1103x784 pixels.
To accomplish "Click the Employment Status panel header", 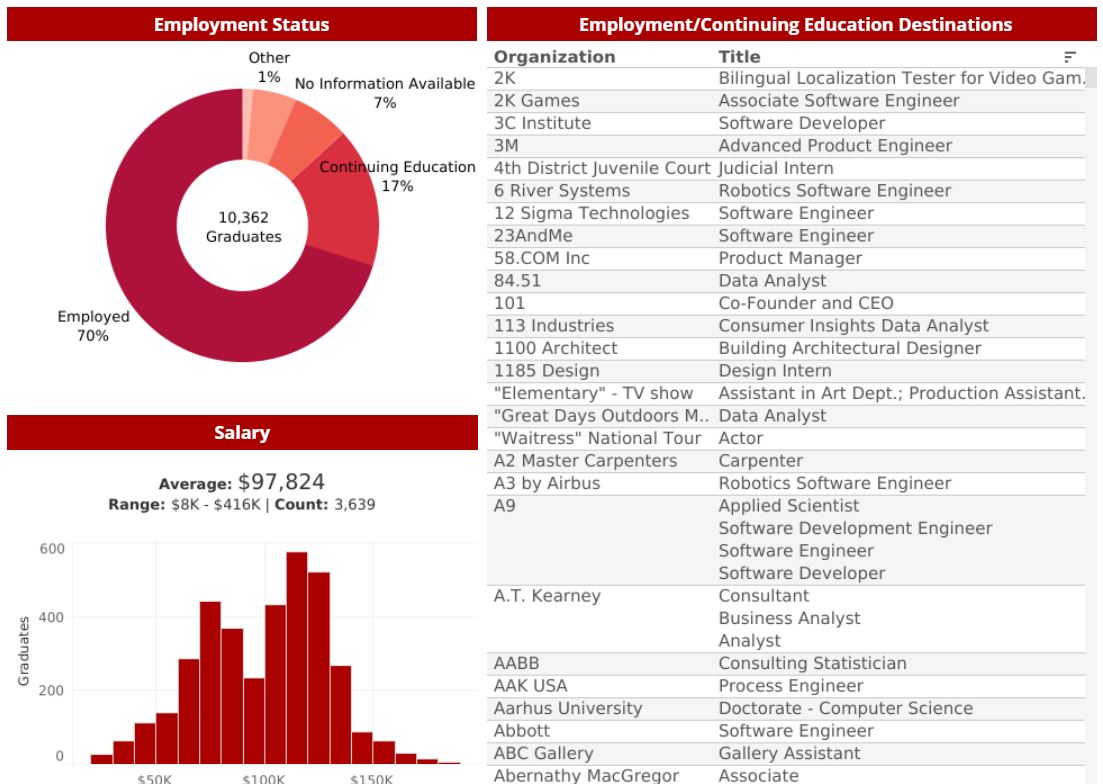I will (241, 24).
